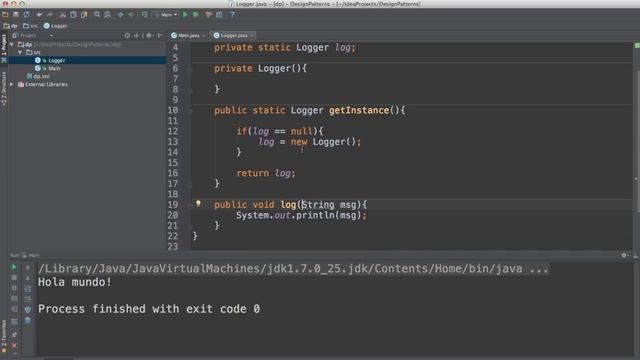Hide the Run tool window
This screenshot has height=360, width=640.
[x=635, y=255]
